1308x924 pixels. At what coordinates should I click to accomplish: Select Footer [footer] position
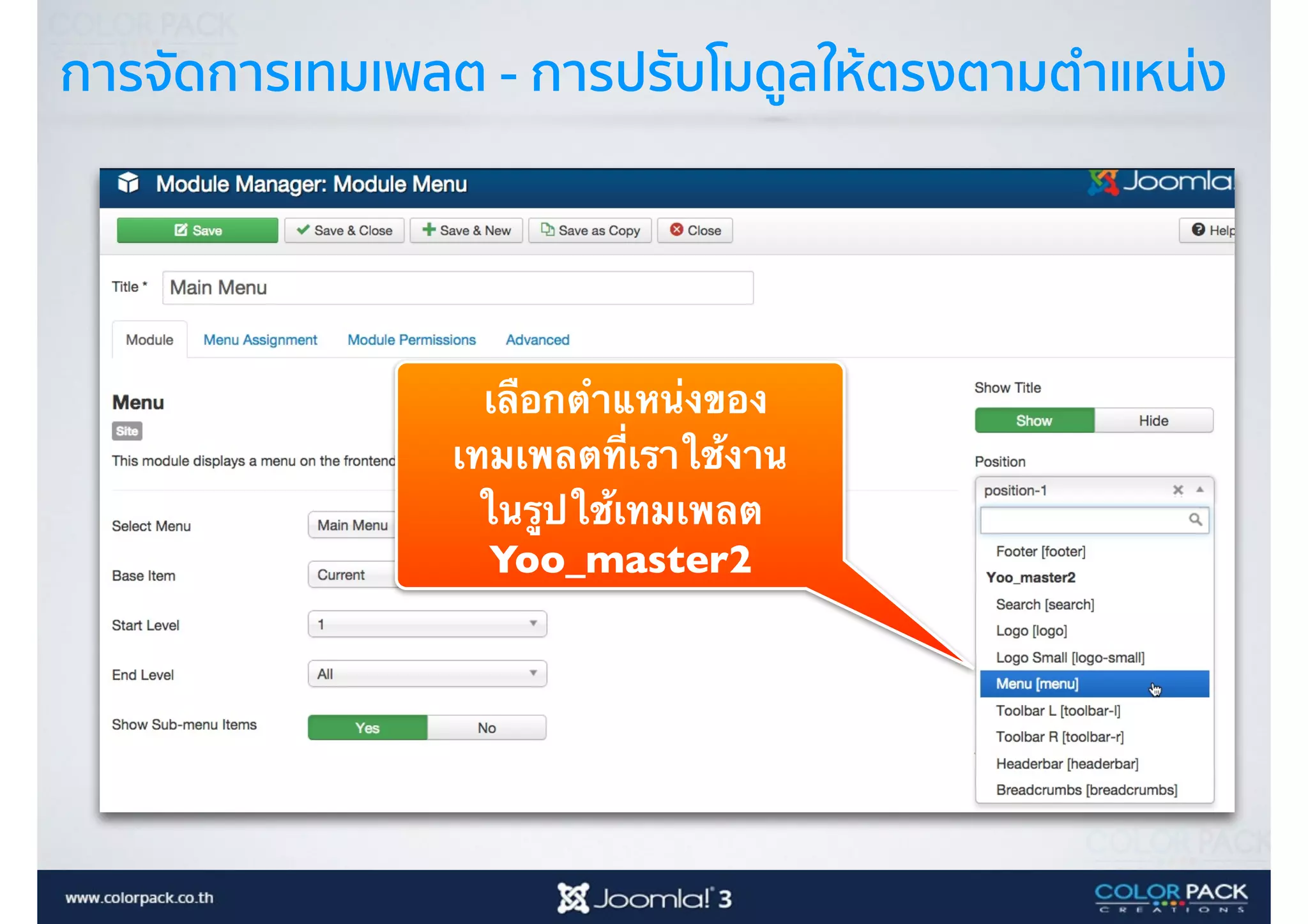1095,551
